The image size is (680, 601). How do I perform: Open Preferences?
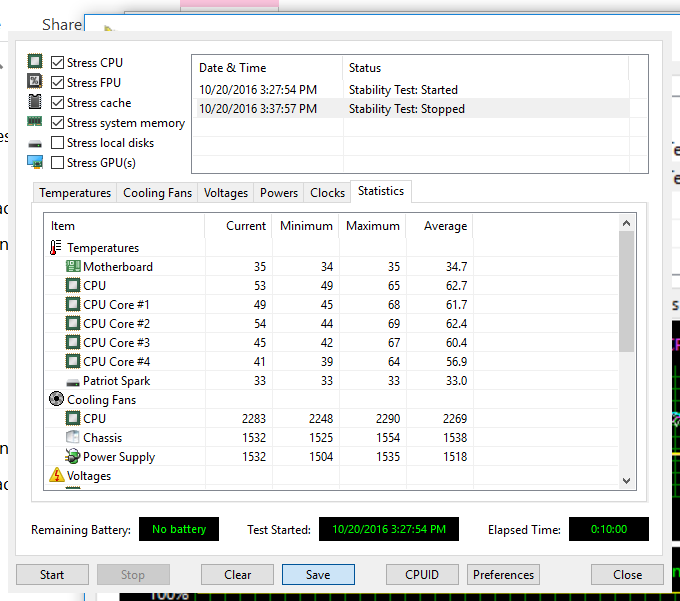(503, 575)
